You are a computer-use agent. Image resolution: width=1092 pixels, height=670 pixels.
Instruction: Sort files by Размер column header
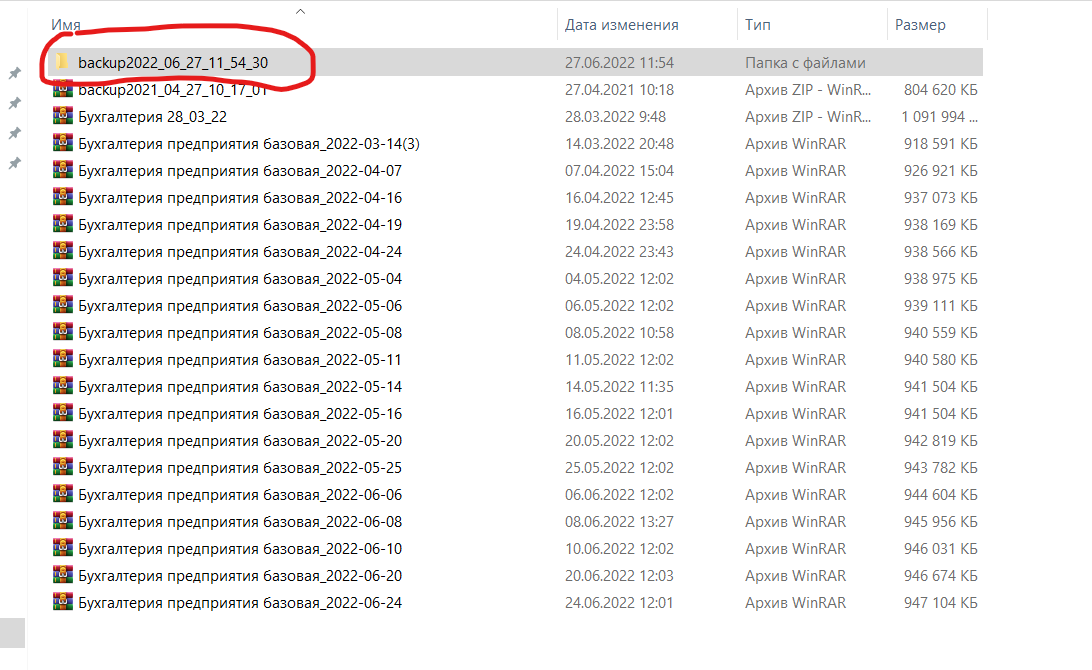pyautogui.click(x=920, y=25)
